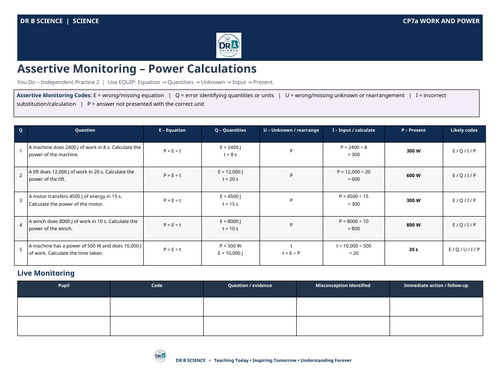Click the title 'Assertive Monitoring – Power Calculations'

point(137,69)
